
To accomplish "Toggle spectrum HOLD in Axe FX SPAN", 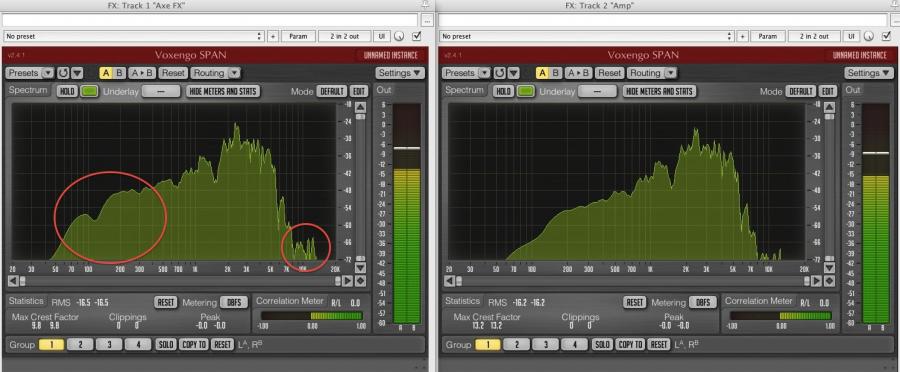I will [x=67, y=91].
